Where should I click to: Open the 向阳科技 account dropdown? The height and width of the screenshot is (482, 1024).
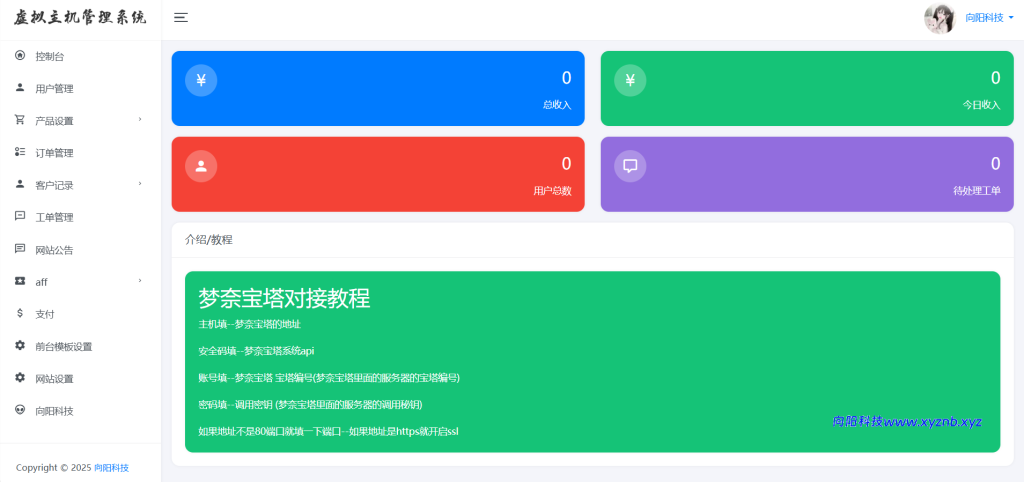pos(989,18)
